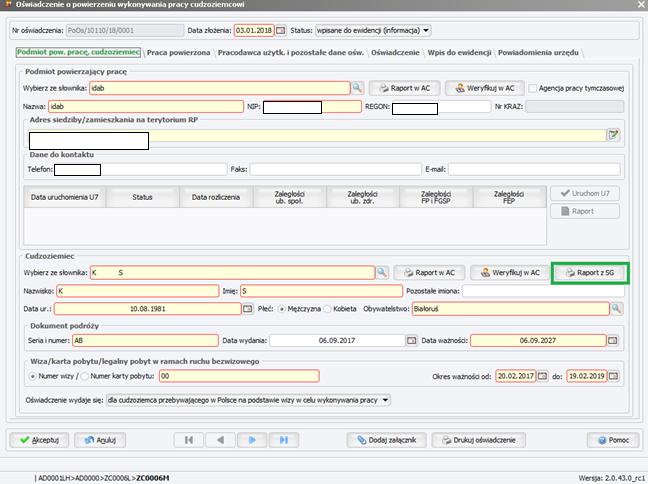Click Zaległości FEP column header
Screen dimensions: 648x484
pos(509,197)
